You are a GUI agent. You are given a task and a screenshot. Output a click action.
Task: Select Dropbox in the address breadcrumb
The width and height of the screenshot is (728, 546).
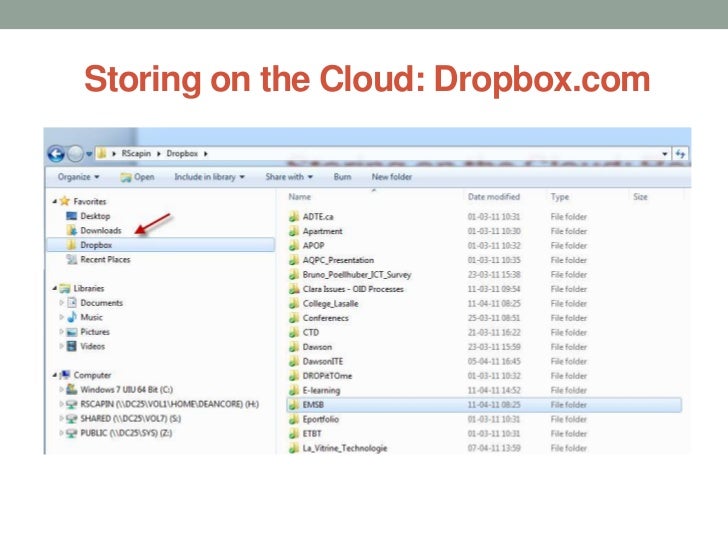(182, 153)
